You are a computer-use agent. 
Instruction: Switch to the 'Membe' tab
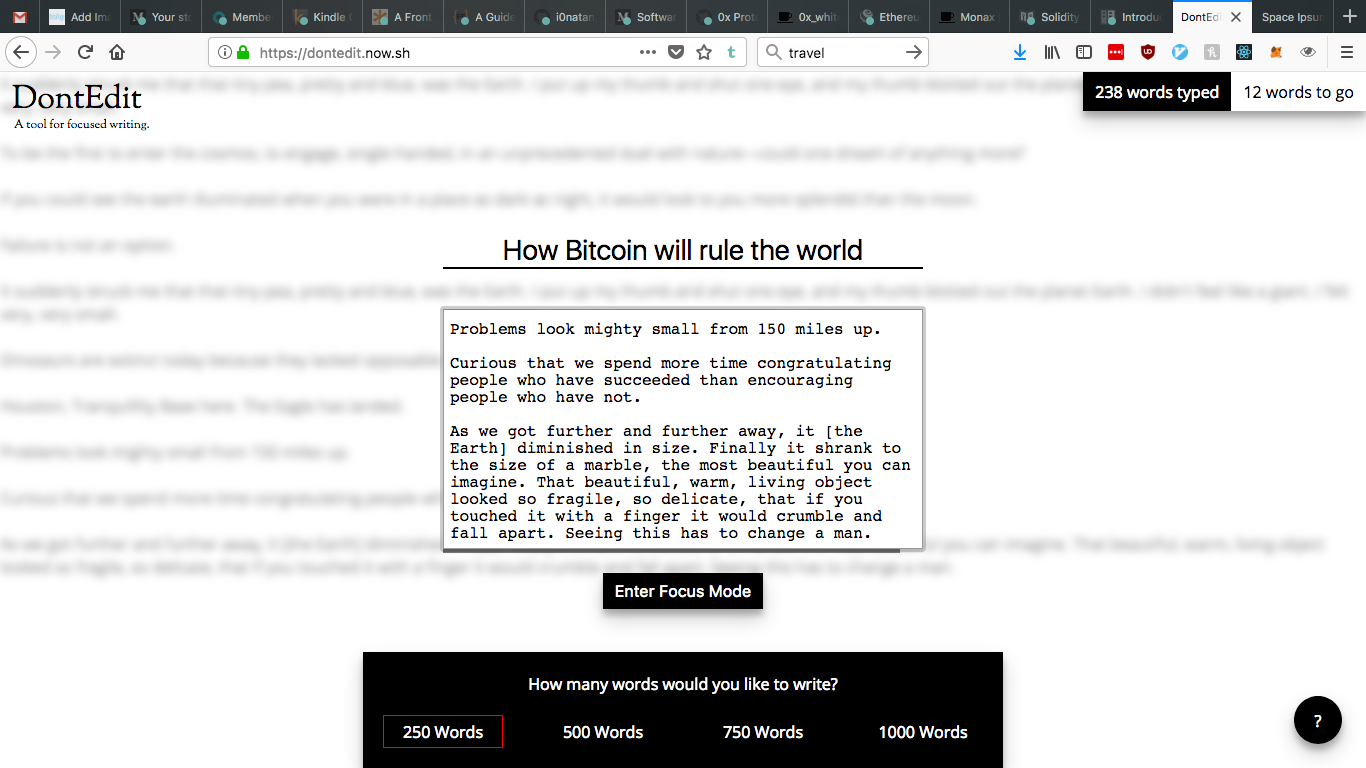click(242, 17)
